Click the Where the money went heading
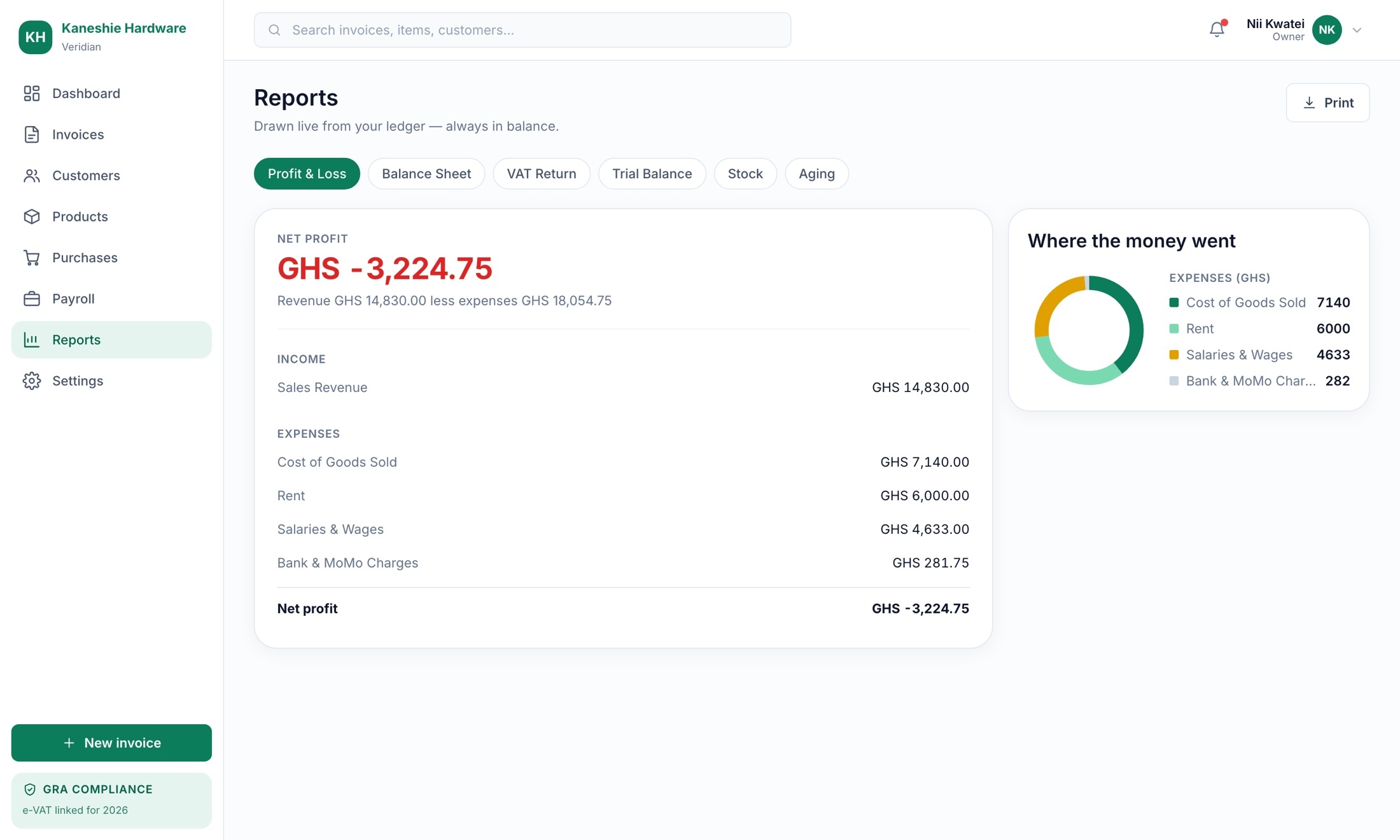Viewport: 1400px width, 840px height. click(1131, 241)
